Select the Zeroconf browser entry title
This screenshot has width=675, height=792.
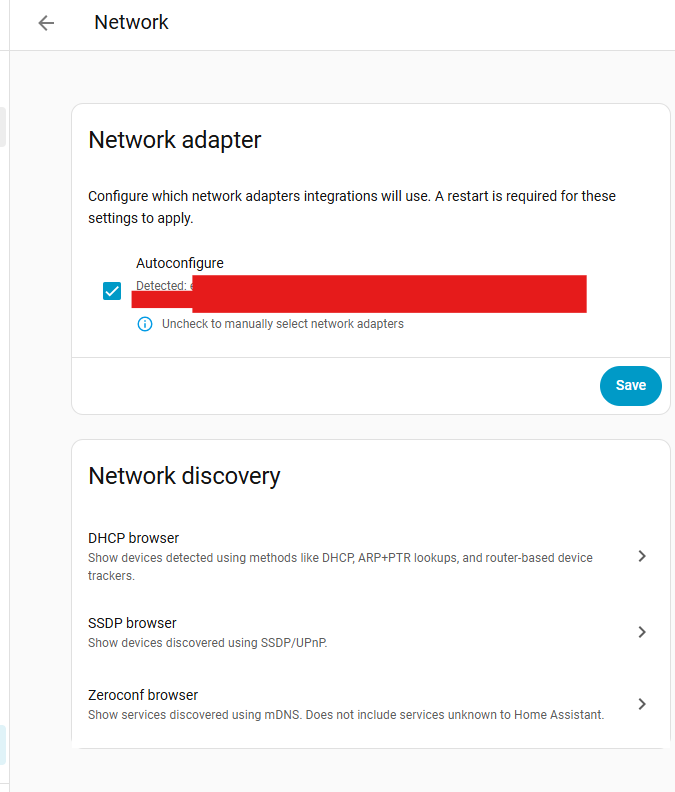[x=143, y=695]
